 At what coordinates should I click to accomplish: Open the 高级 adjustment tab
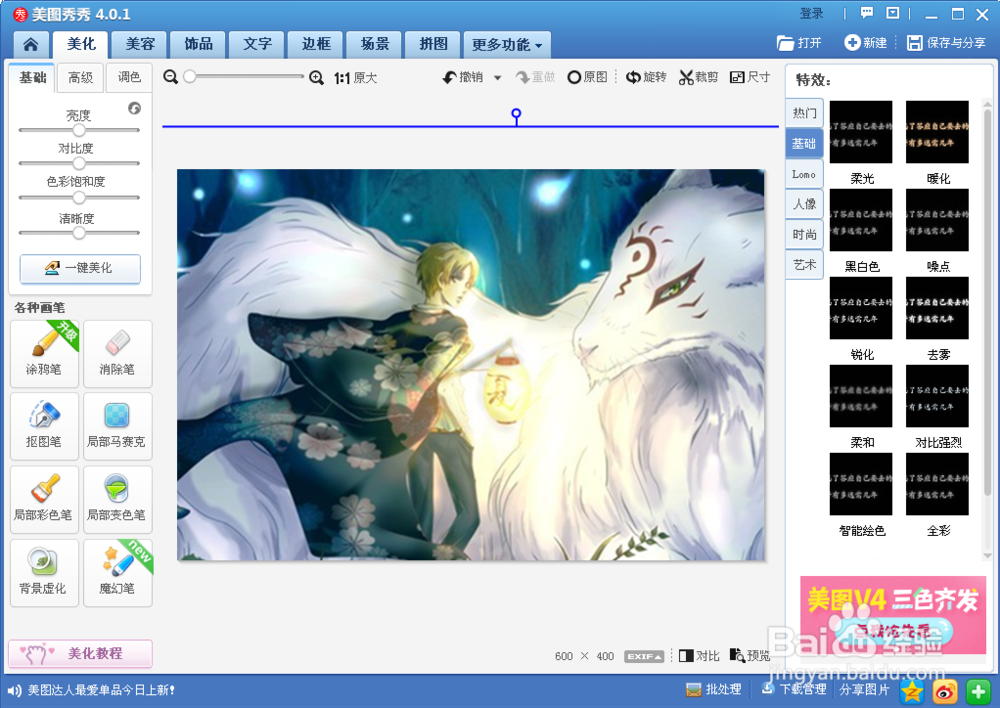[x=80, y=78]
